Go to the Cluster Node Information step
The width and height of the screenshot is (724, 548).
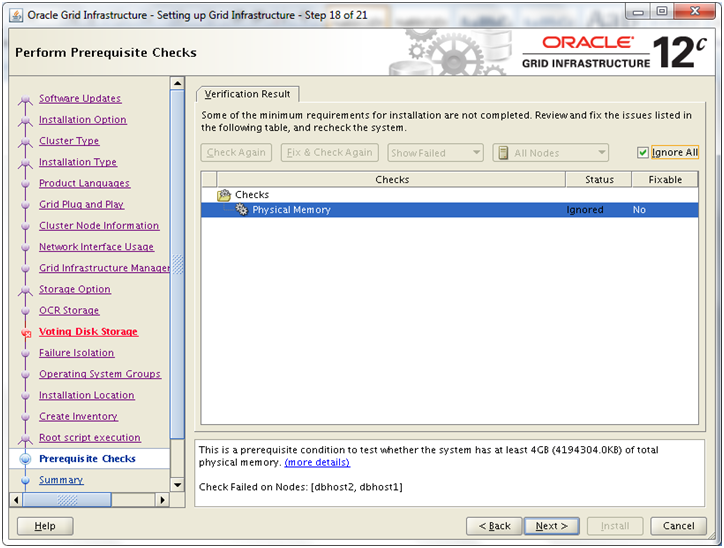tap(99, 226)
